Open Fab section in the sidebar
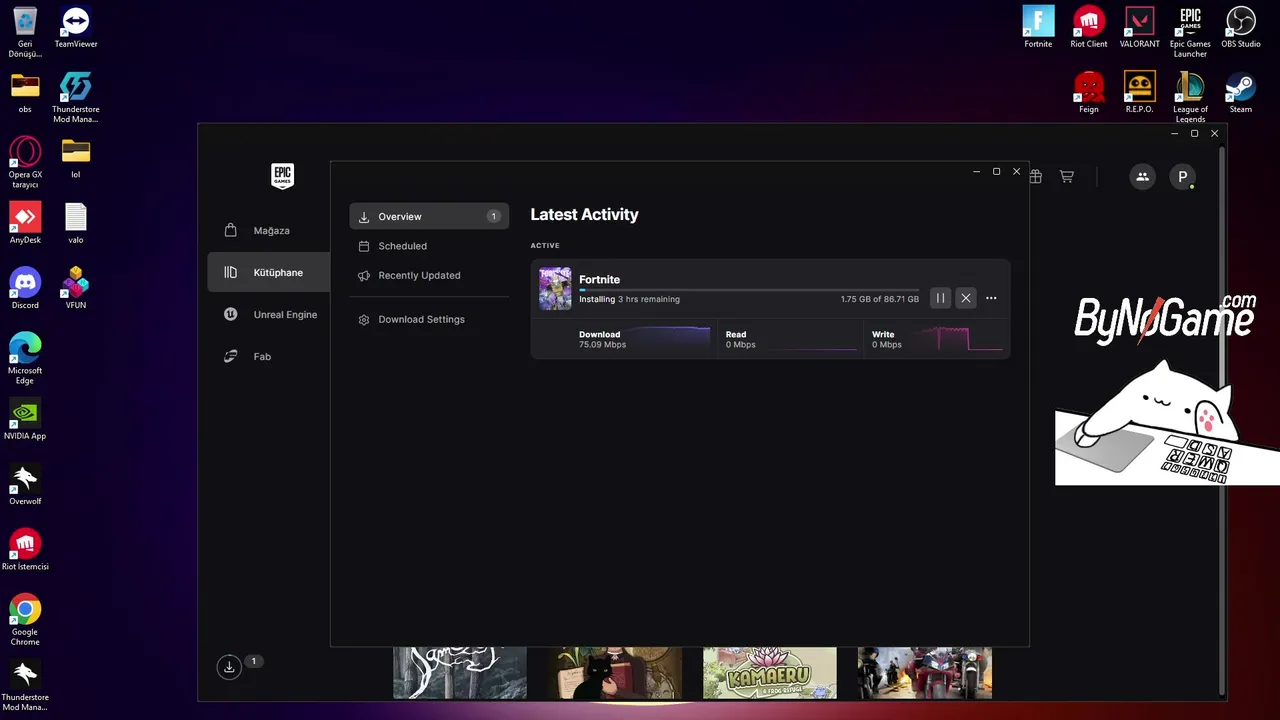 coord(268,356)
